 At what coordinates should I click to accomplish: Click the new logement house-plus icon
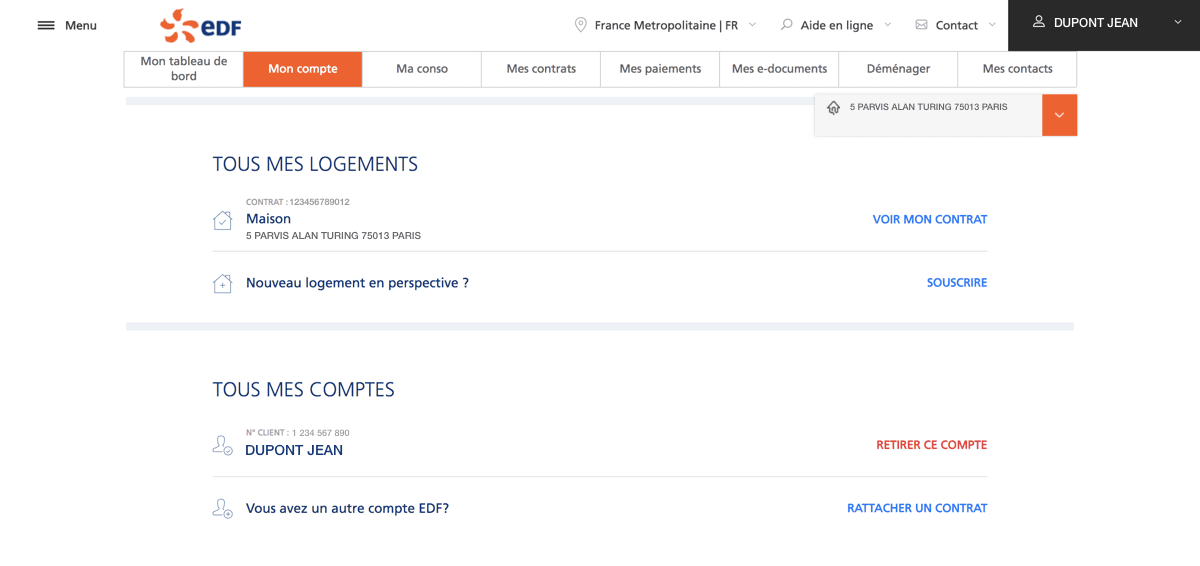pyautogui.click(x=222, y=284)
